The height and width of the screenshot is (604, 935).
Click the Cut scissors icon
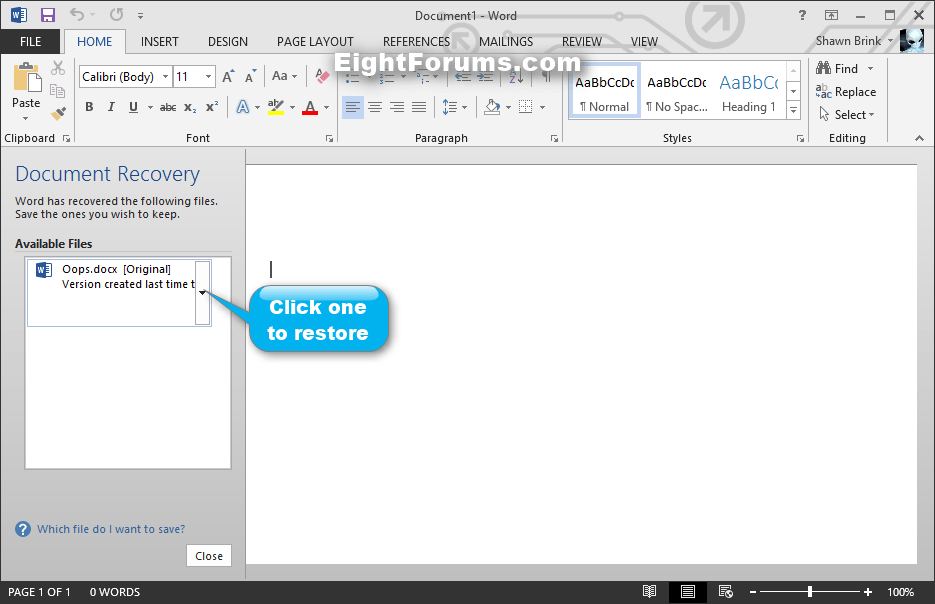58,68
